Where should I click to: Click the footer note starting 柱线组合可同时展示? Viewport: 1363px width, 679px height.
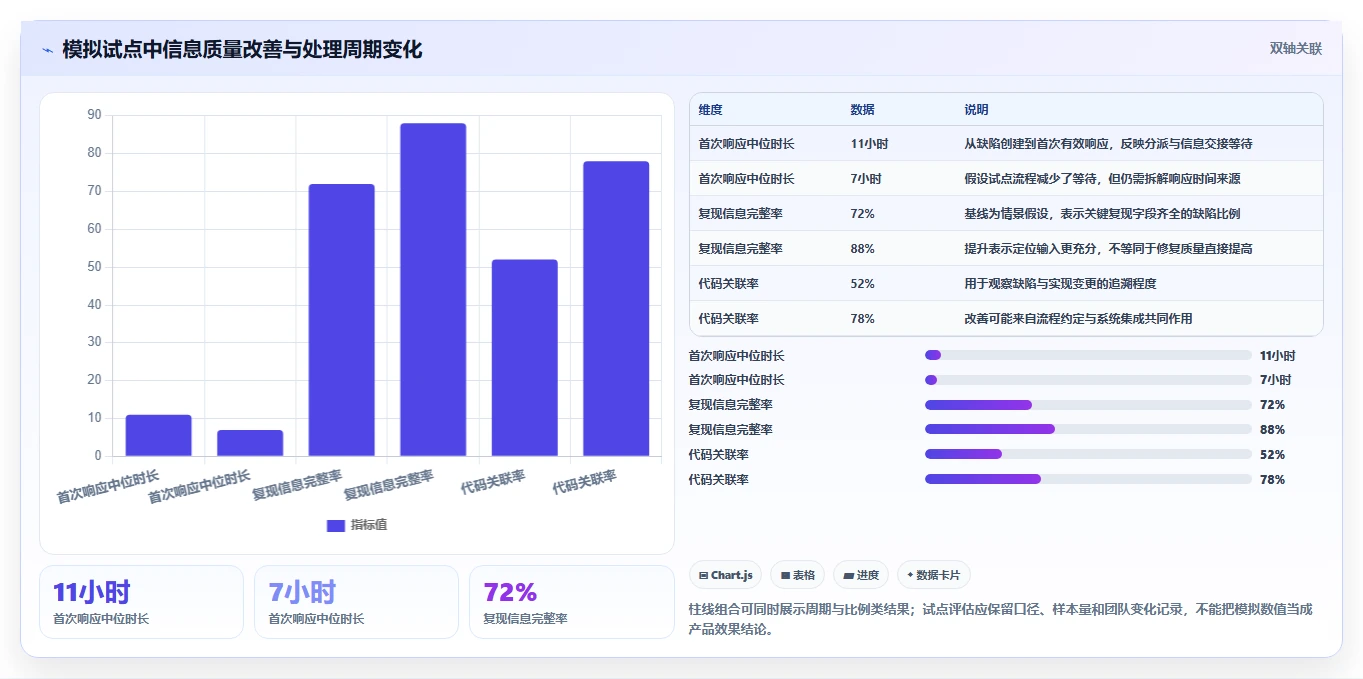tap(1000, 620)
